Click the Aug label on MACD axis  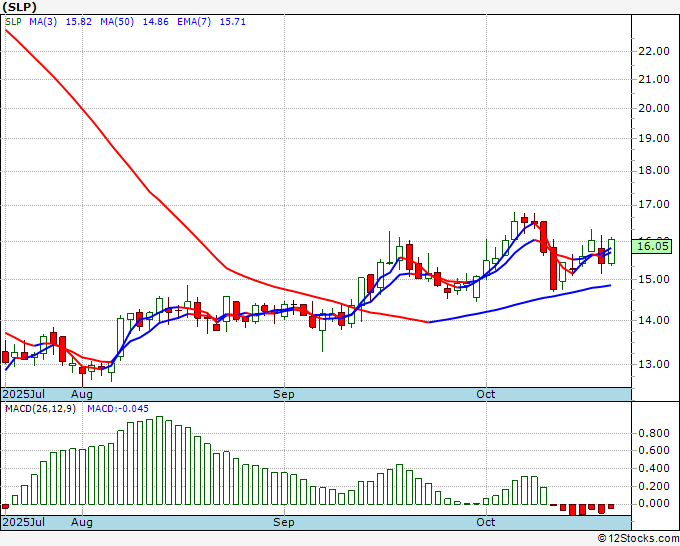(x=82, y=522)
